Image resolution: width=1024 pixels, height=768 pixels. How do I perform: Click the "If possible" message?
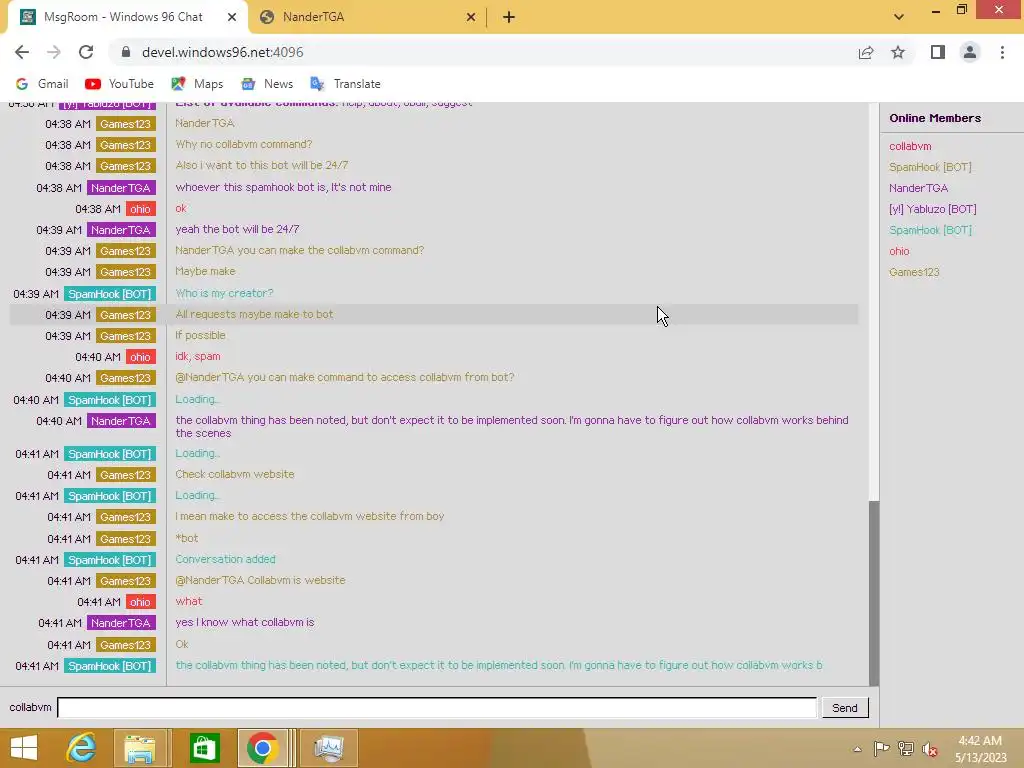pos(200,336)
